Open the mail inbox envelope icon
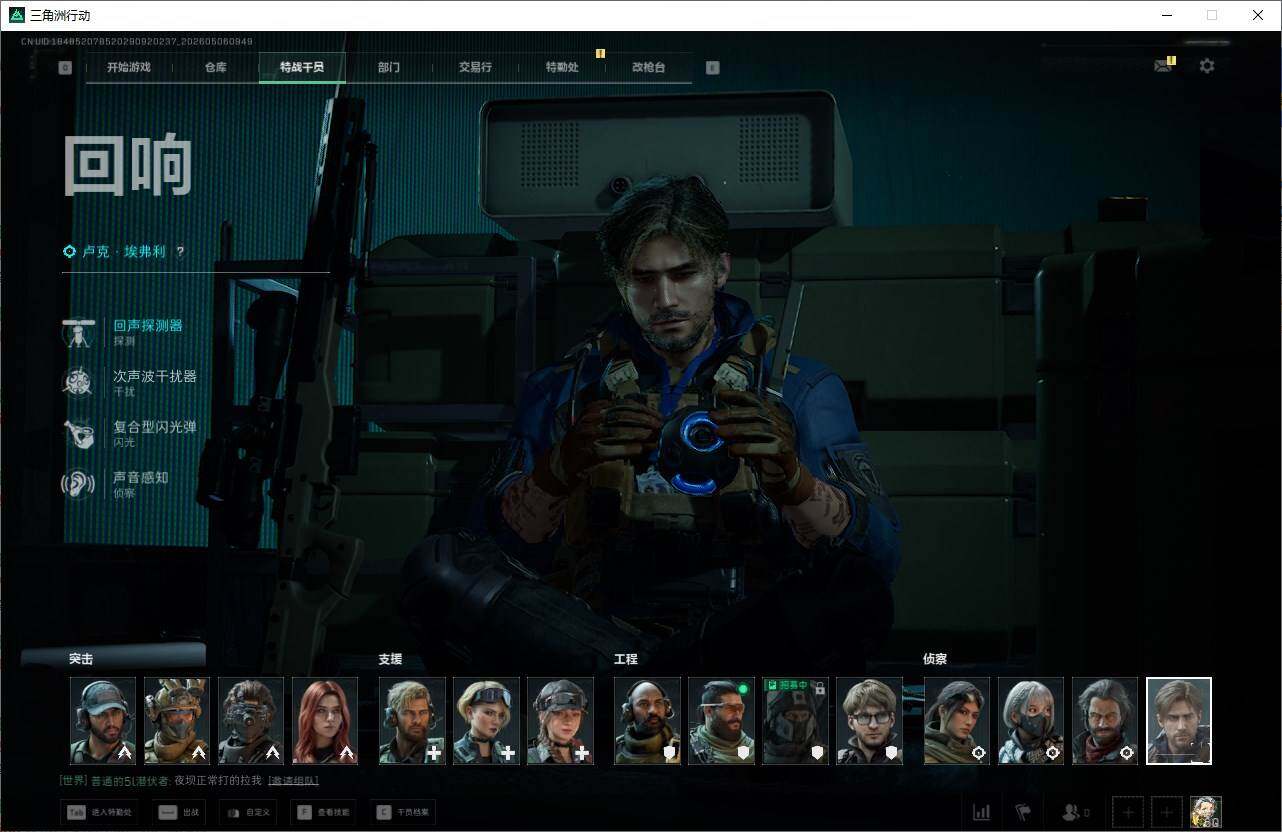The height and width of the screenshot is (832, 1282). pyautogui.click(x=1162, y=66)
